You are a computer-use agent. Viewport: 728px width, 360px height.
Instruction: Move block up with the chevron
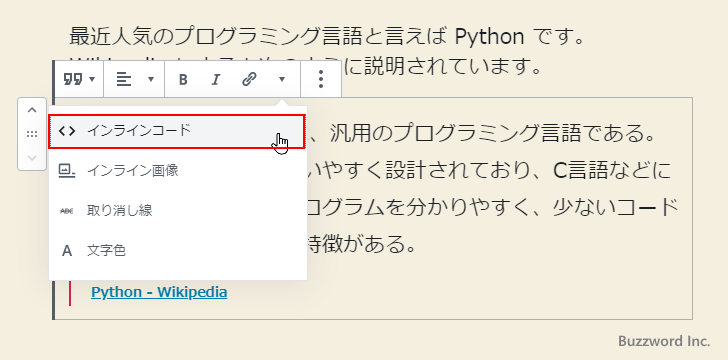click(32, 111)
